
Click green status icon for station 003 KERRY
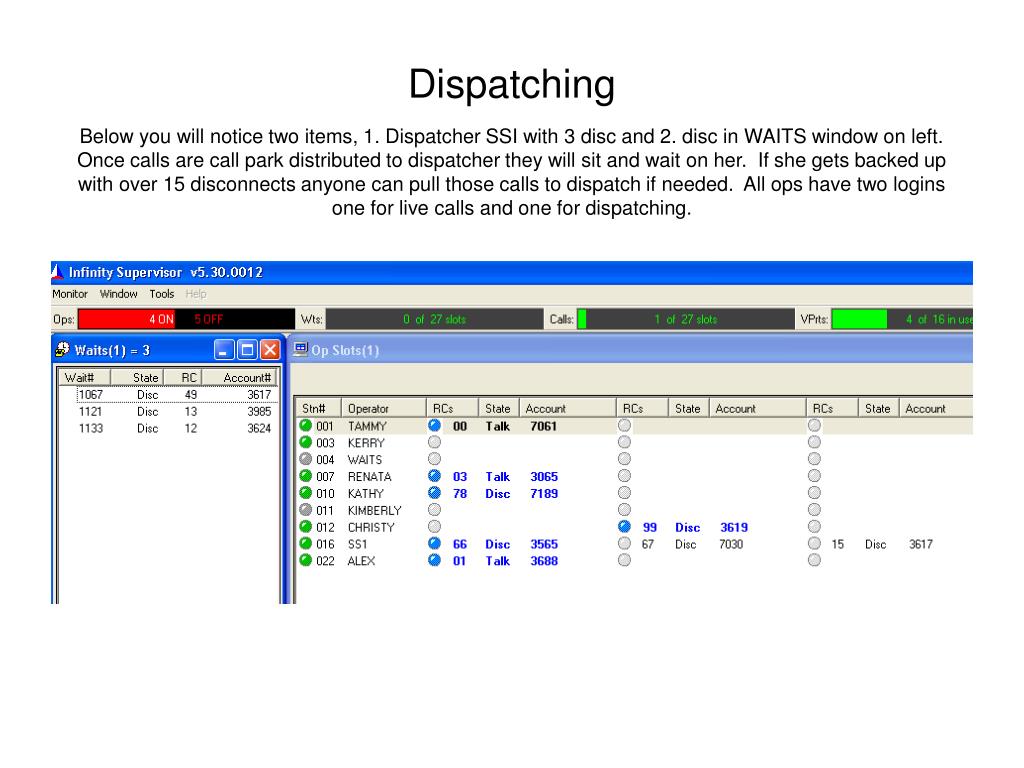[305, 442]
